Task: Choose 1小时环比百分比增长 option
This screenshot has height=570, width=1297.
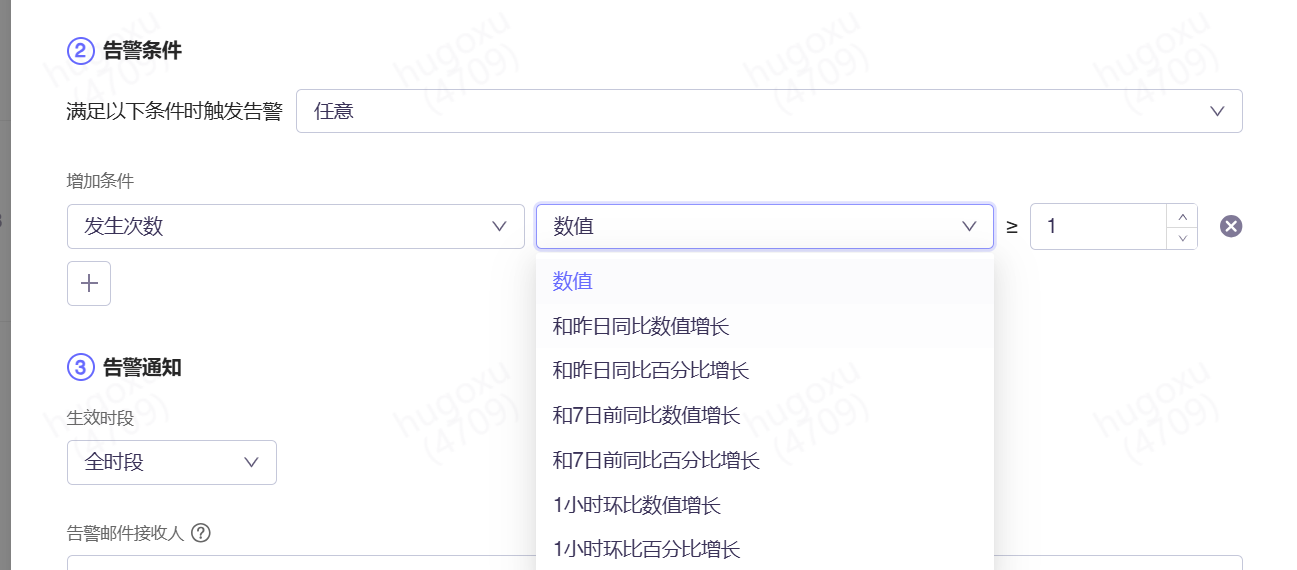Action: (765, 549)
